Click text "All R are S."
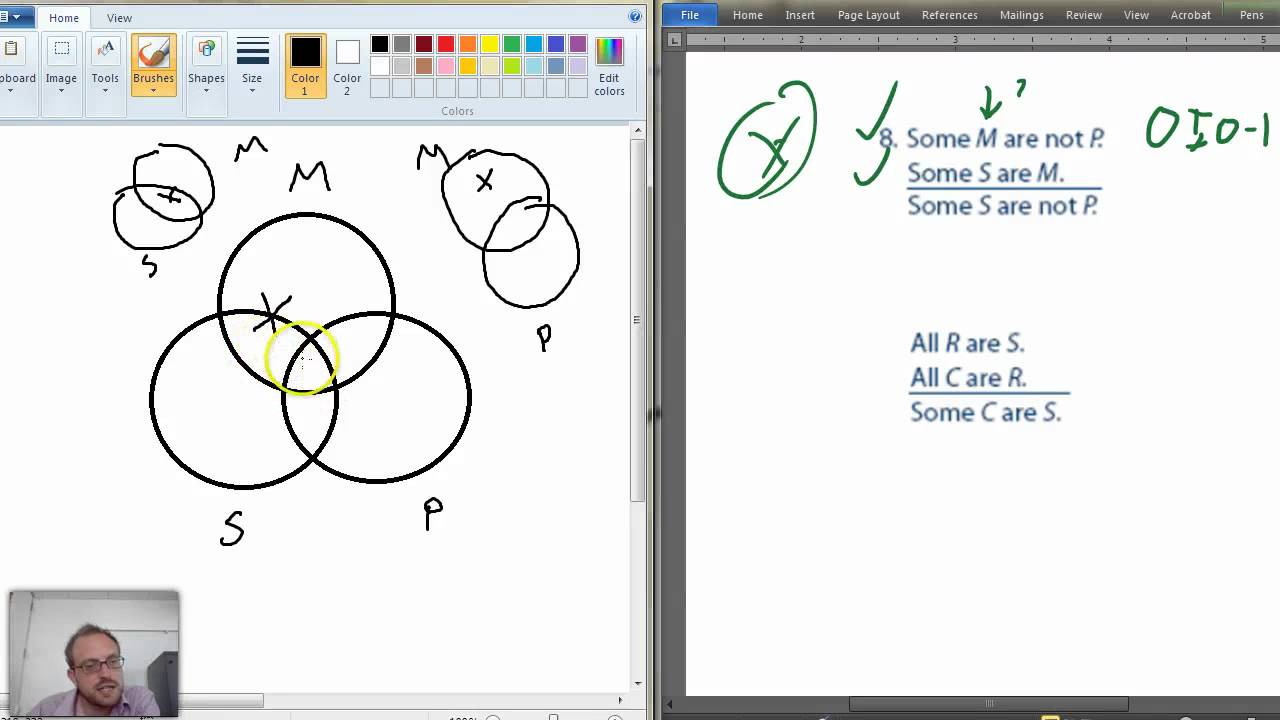Screen dimensions: 1280x720 tap(968, 343)
